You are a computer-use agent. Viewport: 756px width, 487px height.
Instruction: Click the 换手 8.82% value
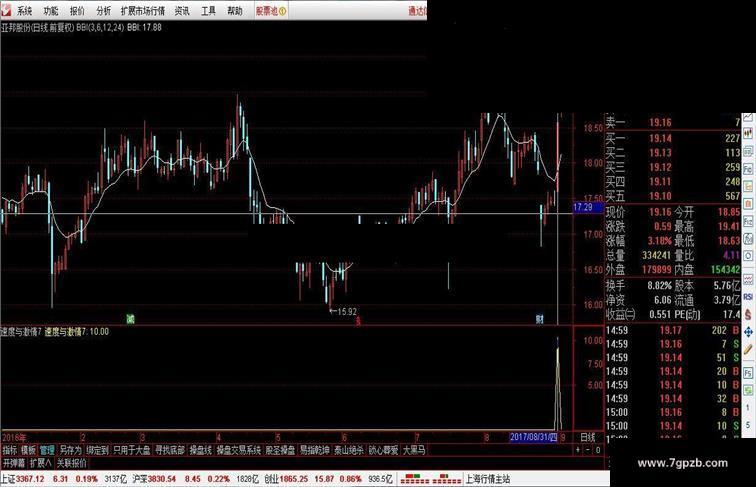click(x=659, y=285)
